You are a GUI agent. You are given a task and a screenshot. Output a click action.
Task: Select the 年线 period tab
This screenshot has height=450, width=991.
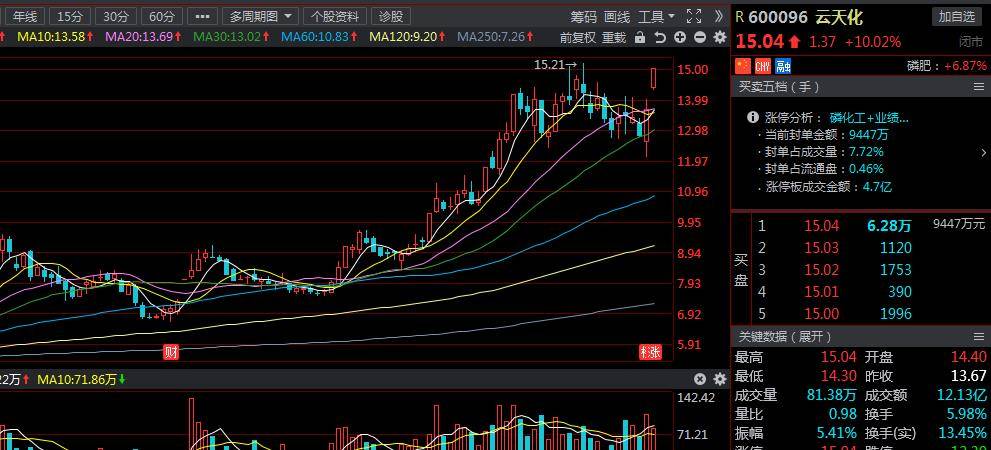coord(24,16)
